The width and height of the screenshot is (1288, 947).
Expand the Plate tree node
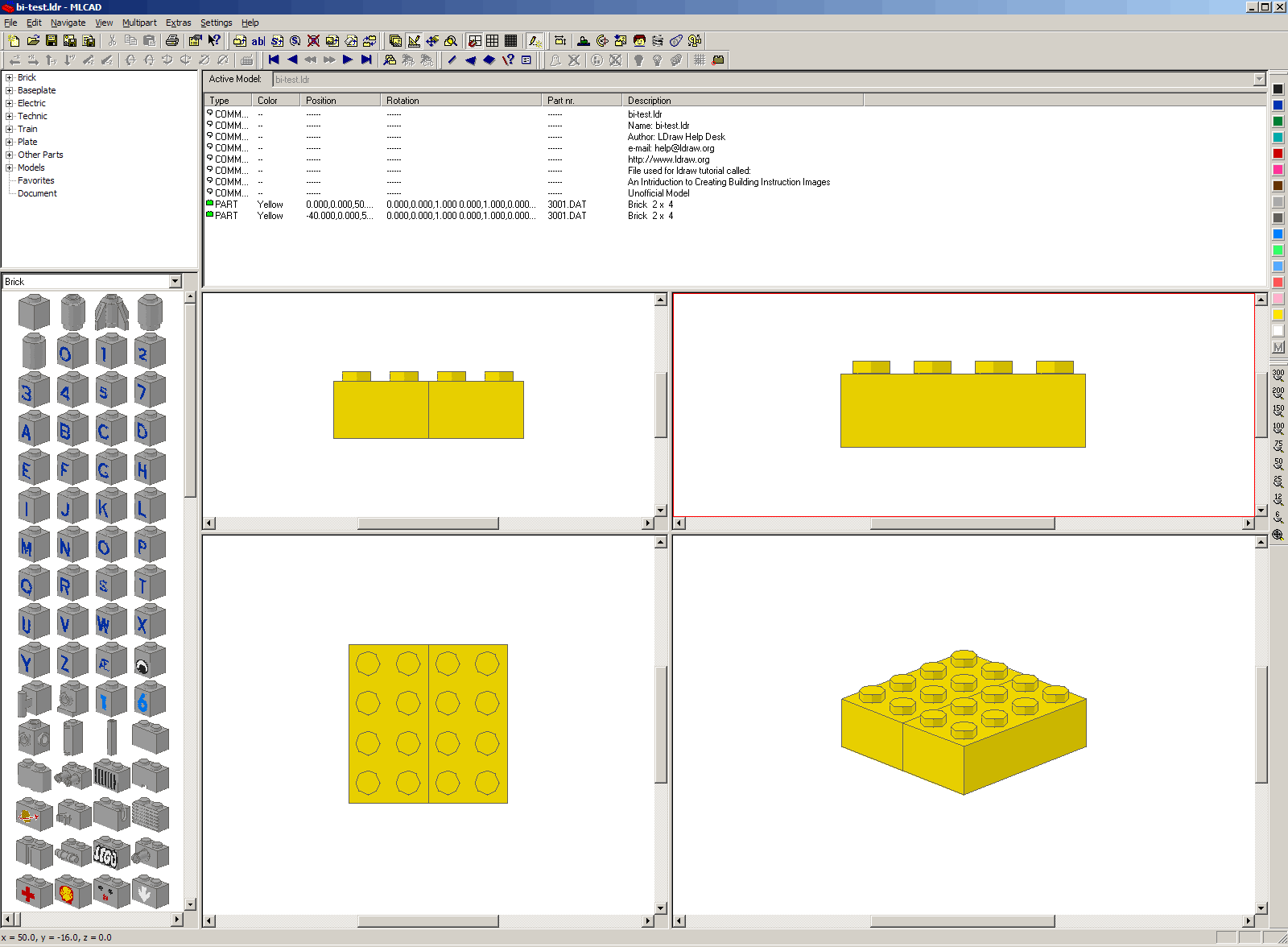[10, 142]
